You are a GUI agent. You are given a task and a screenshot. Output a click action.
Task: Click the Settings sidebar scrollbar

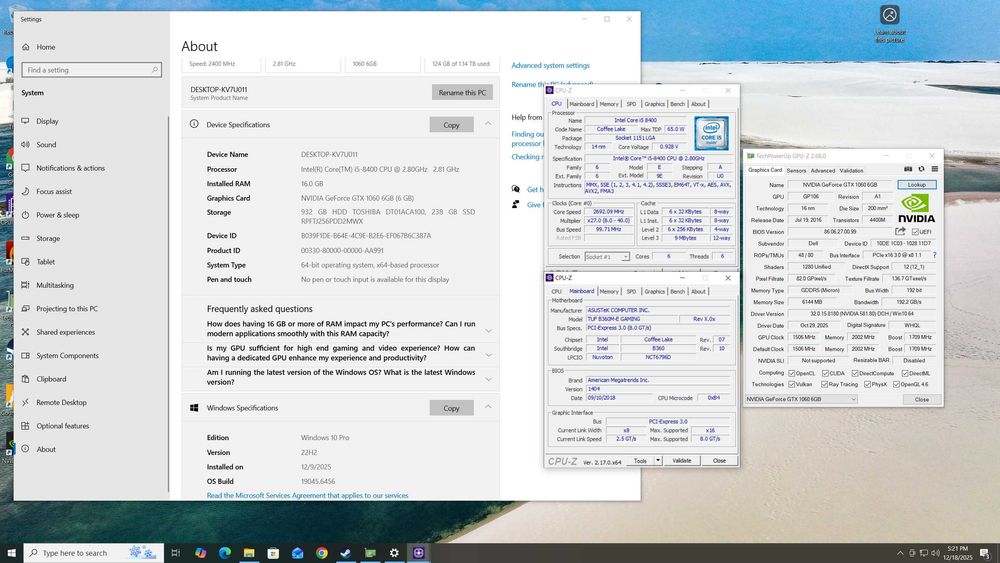[168, 304]
